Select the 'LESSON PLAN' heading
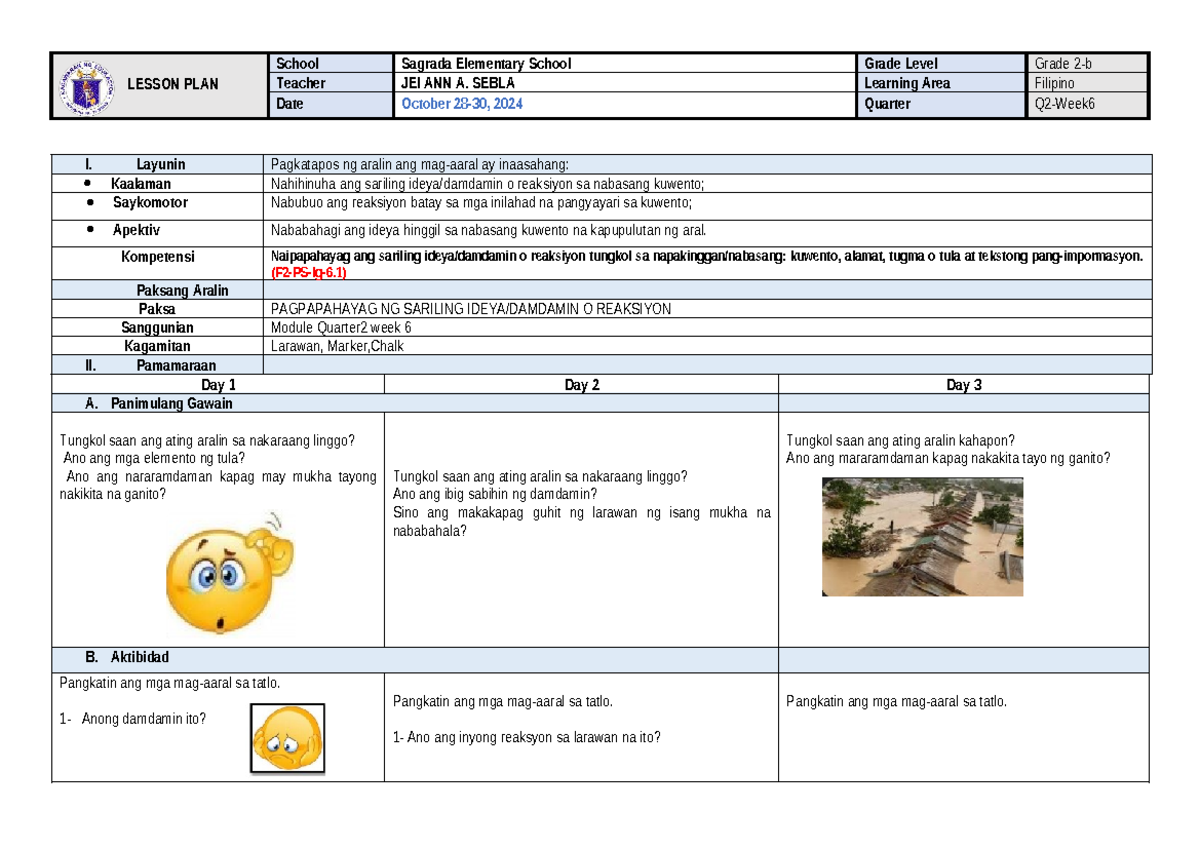The width and height of the screenshot is (1200, 849). tap(172, 84)
